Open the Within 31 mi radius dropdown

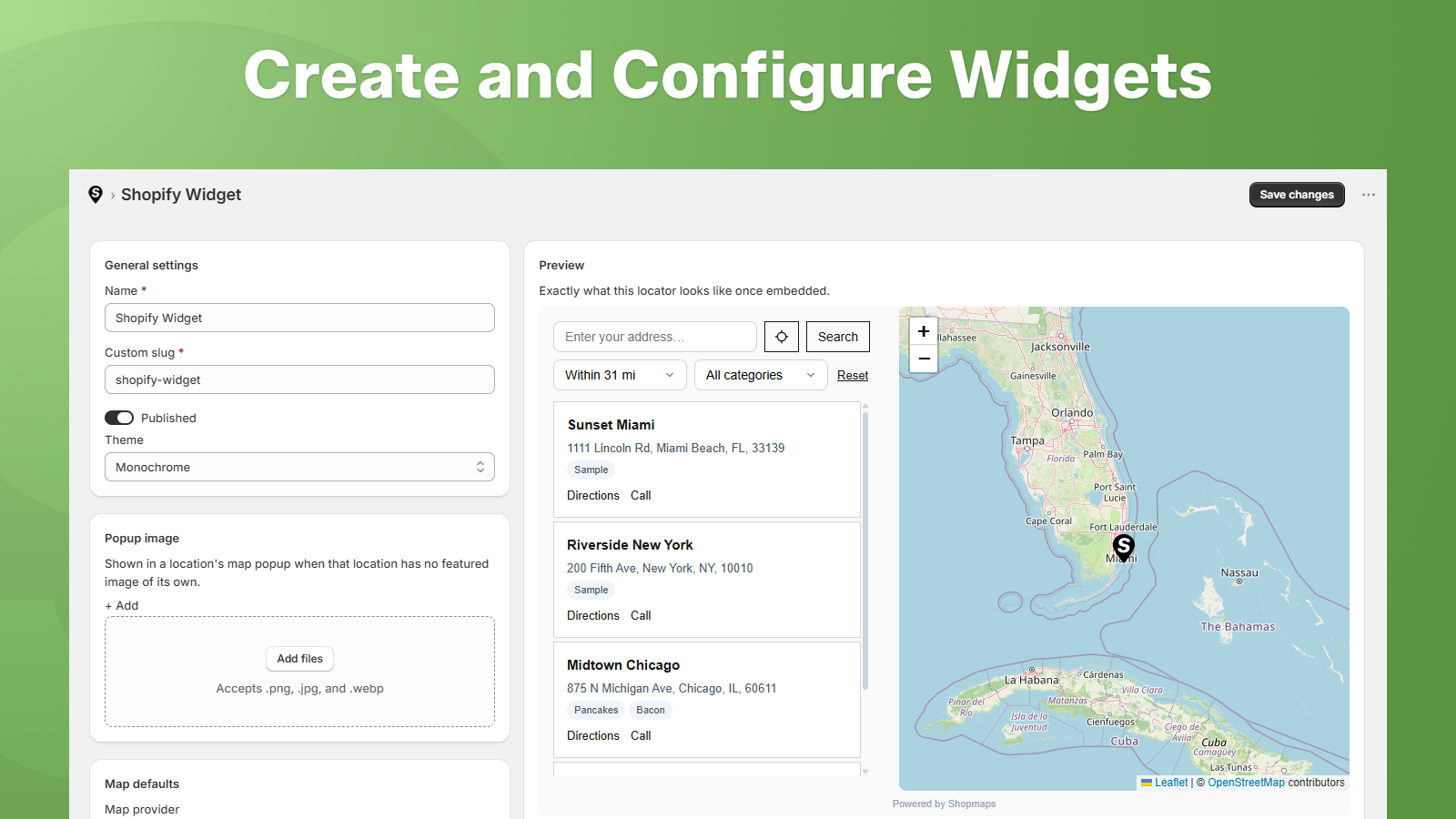620,375
